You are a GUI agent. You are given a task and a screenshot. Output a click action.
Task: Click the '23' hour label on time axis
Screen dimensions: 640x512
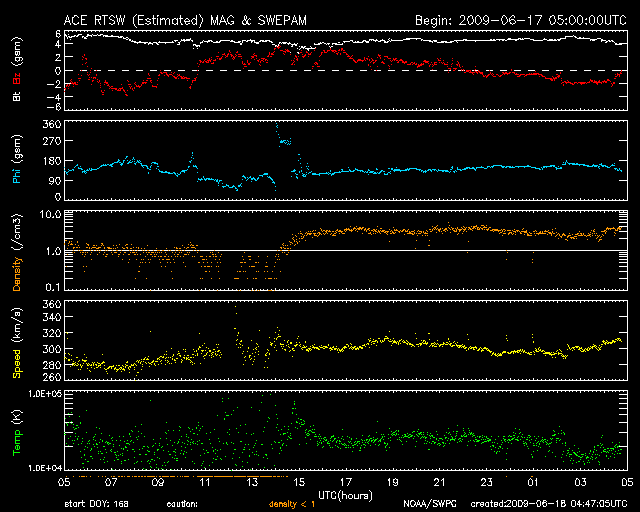click(x=486, y=483)
